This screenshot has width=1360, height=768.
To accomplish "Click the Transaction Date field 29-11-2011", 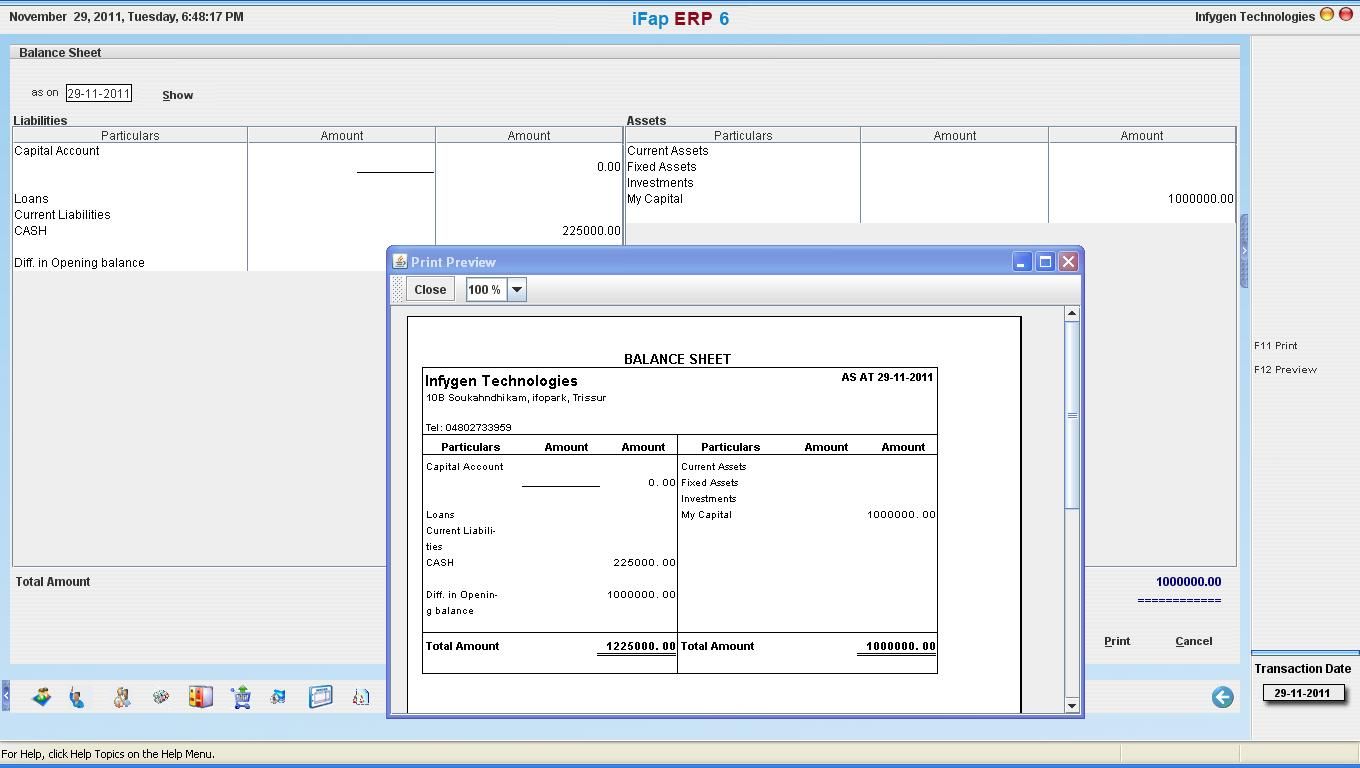I will 1302,693.
